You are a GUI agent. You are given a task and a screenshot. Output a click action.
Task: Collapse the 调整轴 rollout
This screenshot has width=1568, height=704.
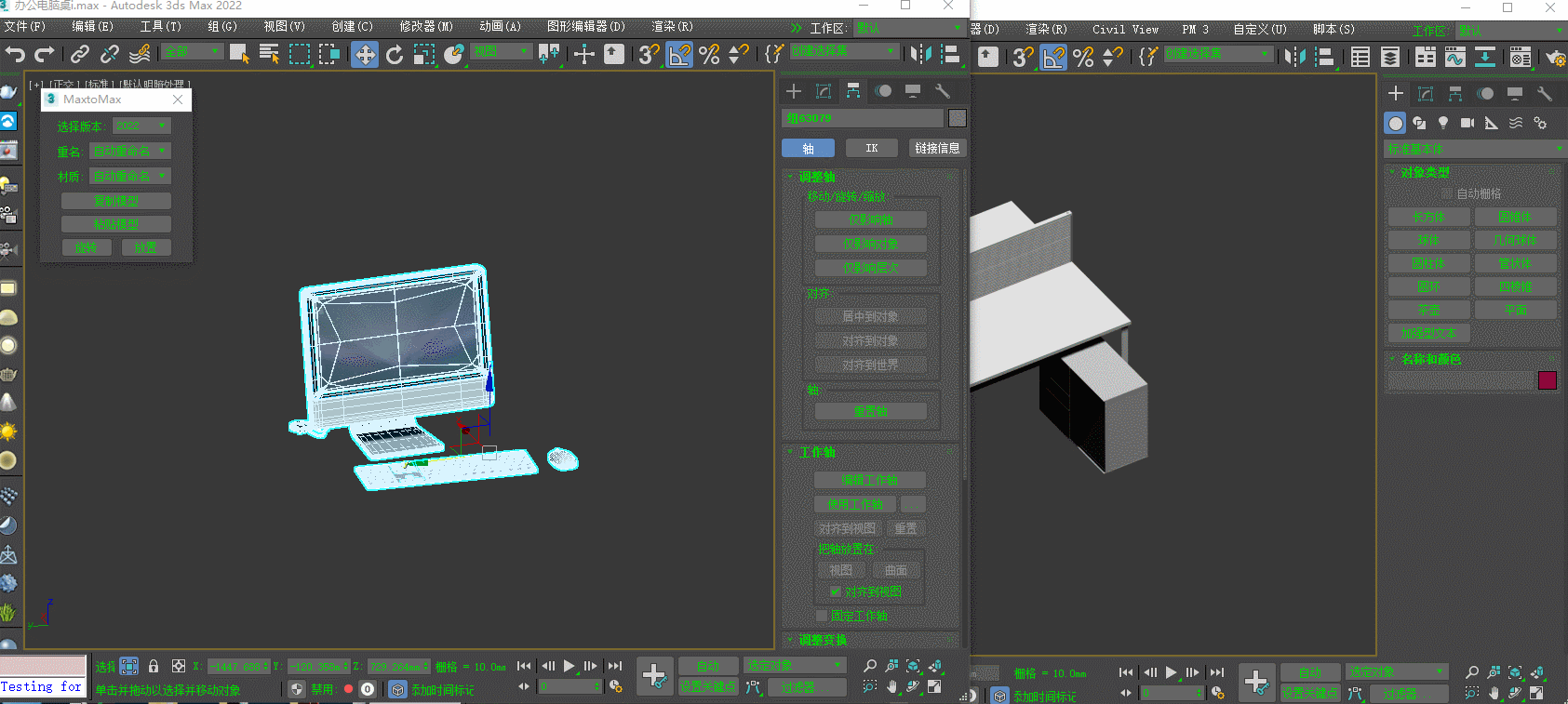tap(816, 177)
